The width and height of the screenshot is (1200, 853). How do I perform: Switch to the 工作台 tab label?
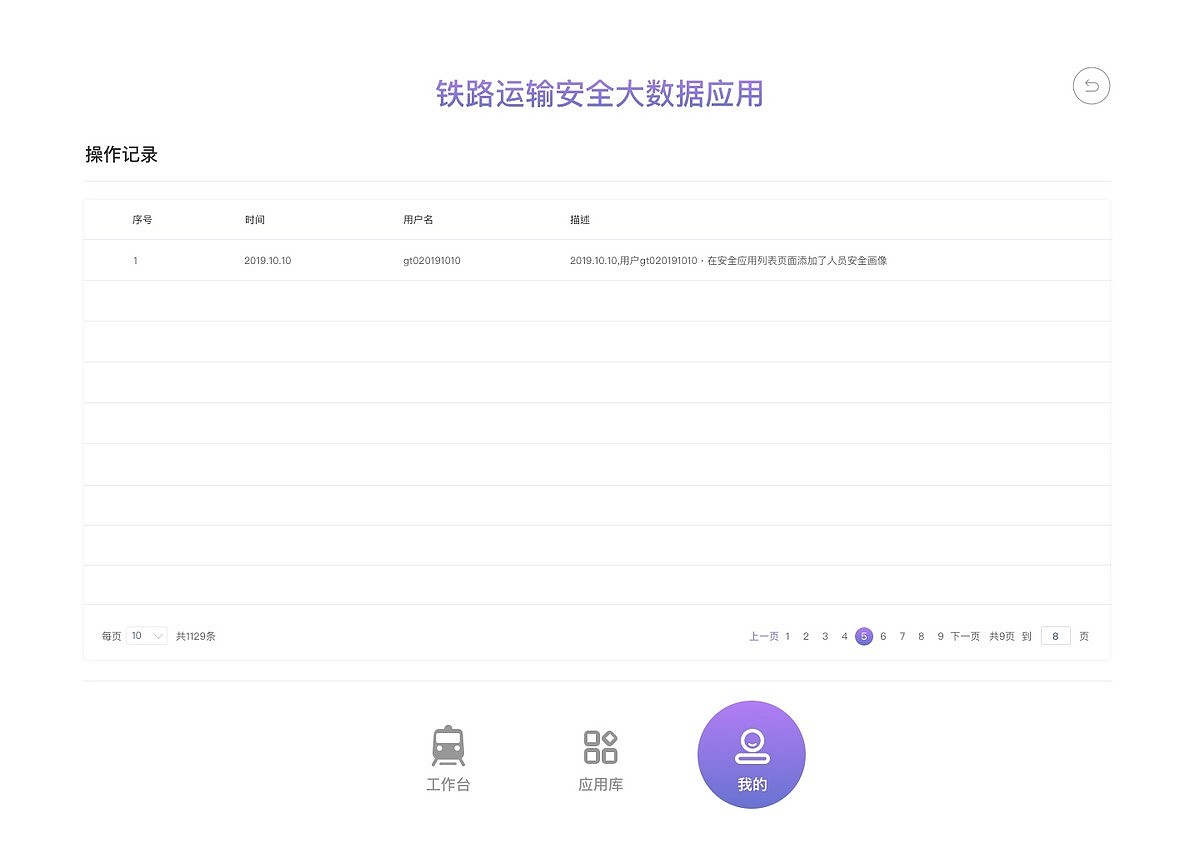coord(449,784)
